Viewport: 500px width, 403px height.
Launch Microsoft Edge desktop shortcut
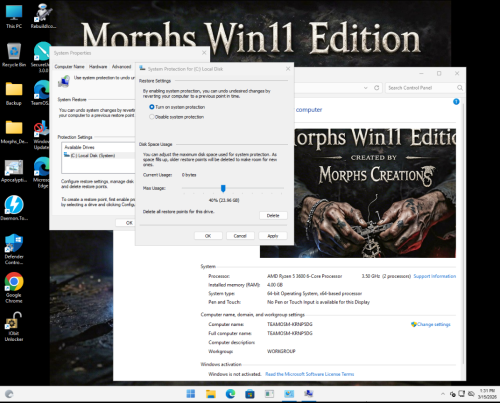point(41,173)
